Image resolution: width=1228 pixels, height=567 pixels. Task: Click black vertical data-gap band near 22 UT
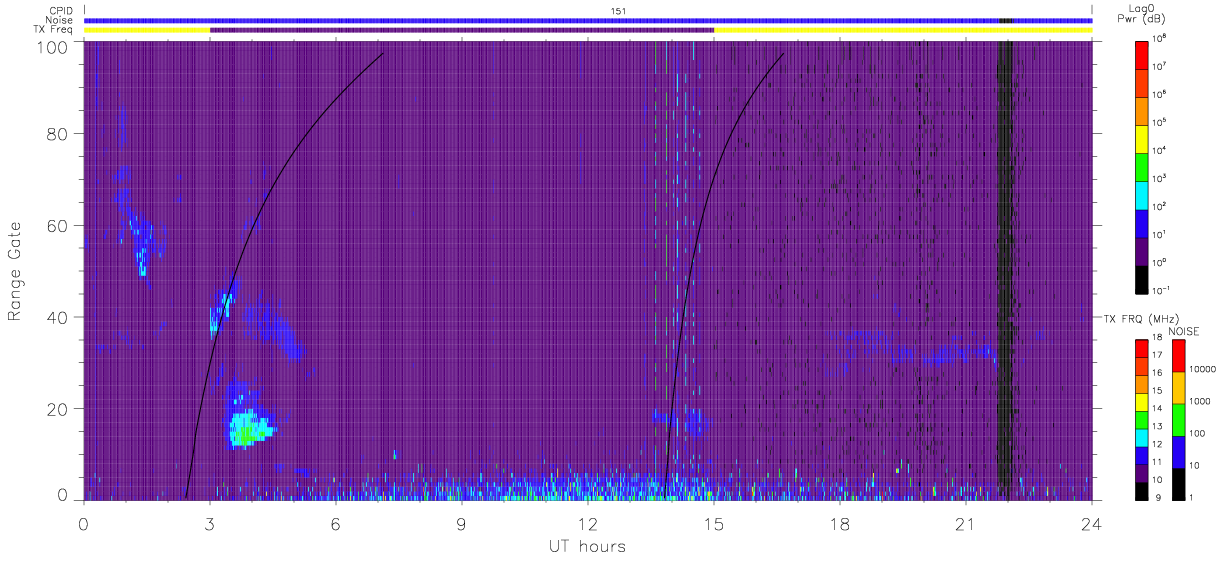tap(1005, 270)
